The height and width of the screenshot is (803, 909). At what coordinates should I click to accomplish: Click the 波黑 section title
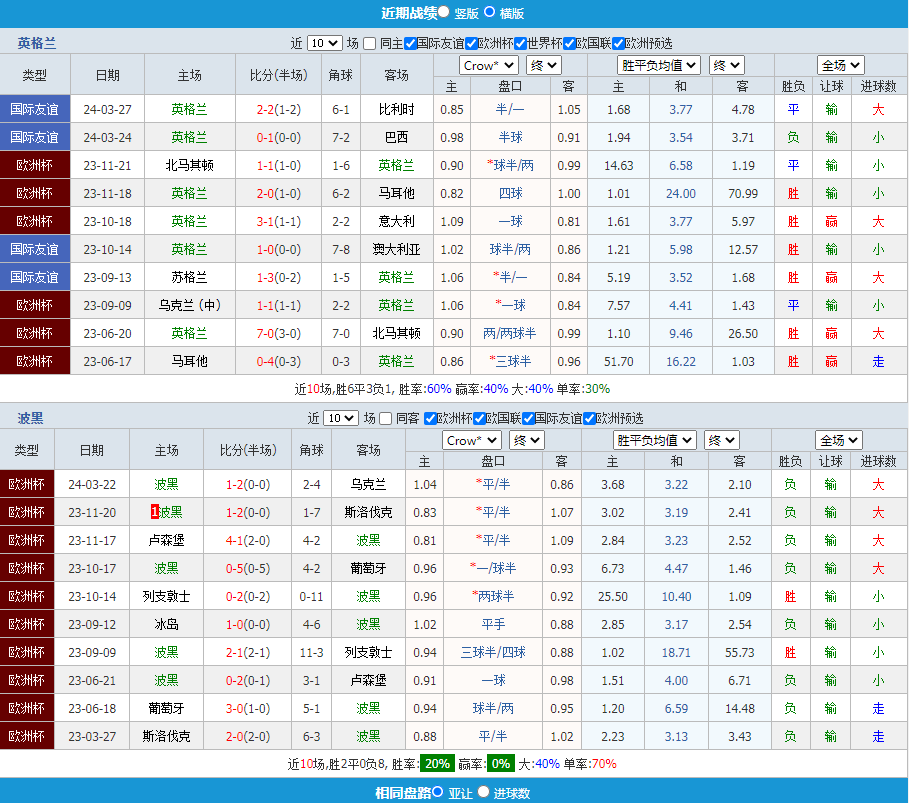[x=30, y=418]
